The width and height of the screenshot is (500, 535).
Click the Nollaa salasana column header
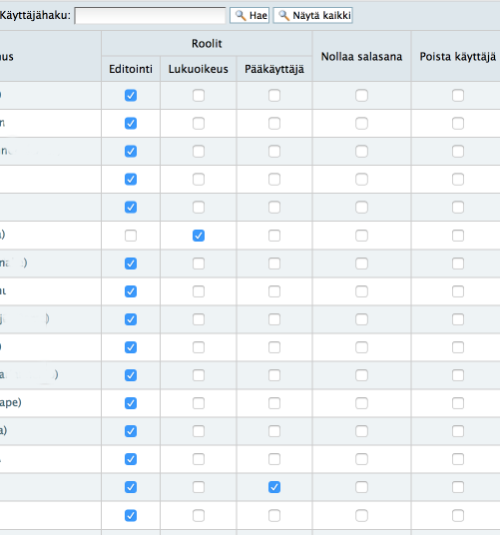coord(362,57)
